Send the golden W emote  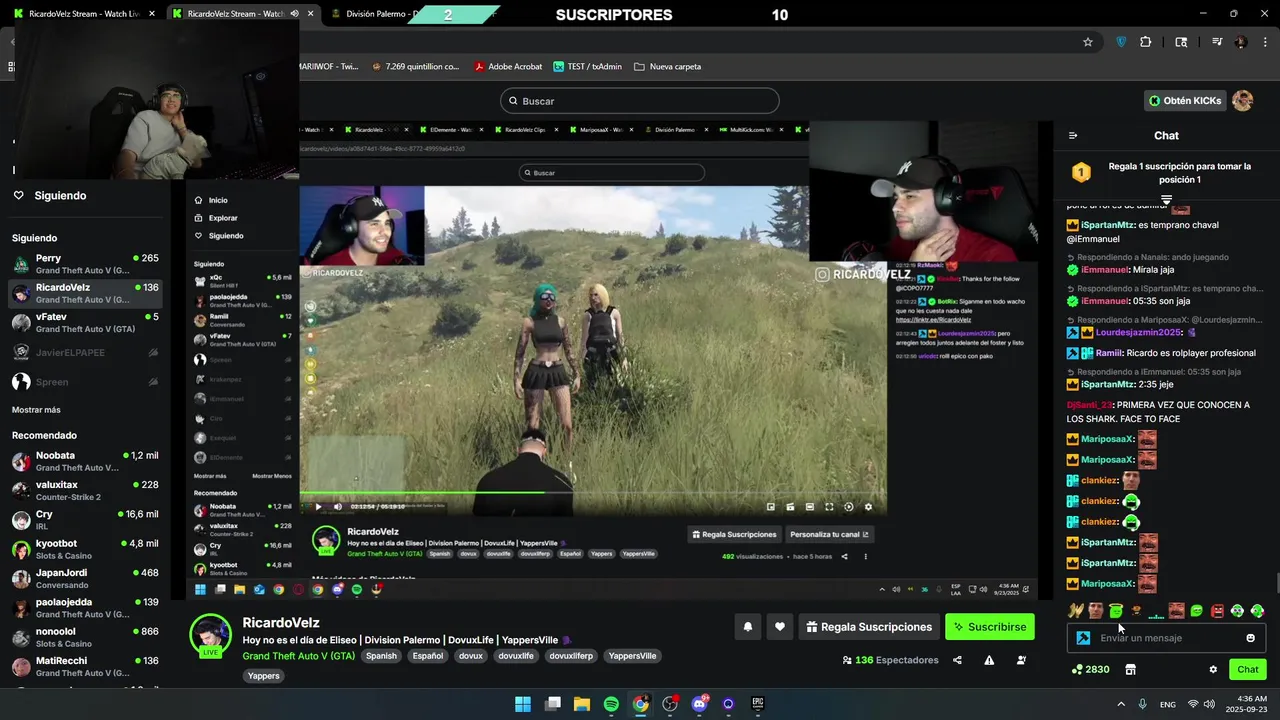[1075, 611]
